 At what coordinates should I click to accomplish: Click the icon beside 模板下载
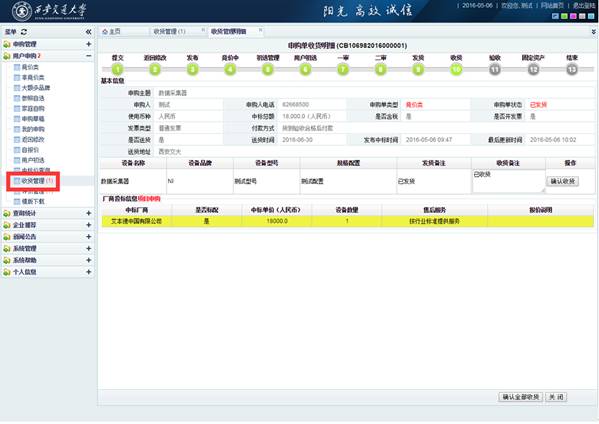click(x=17, y=201)
